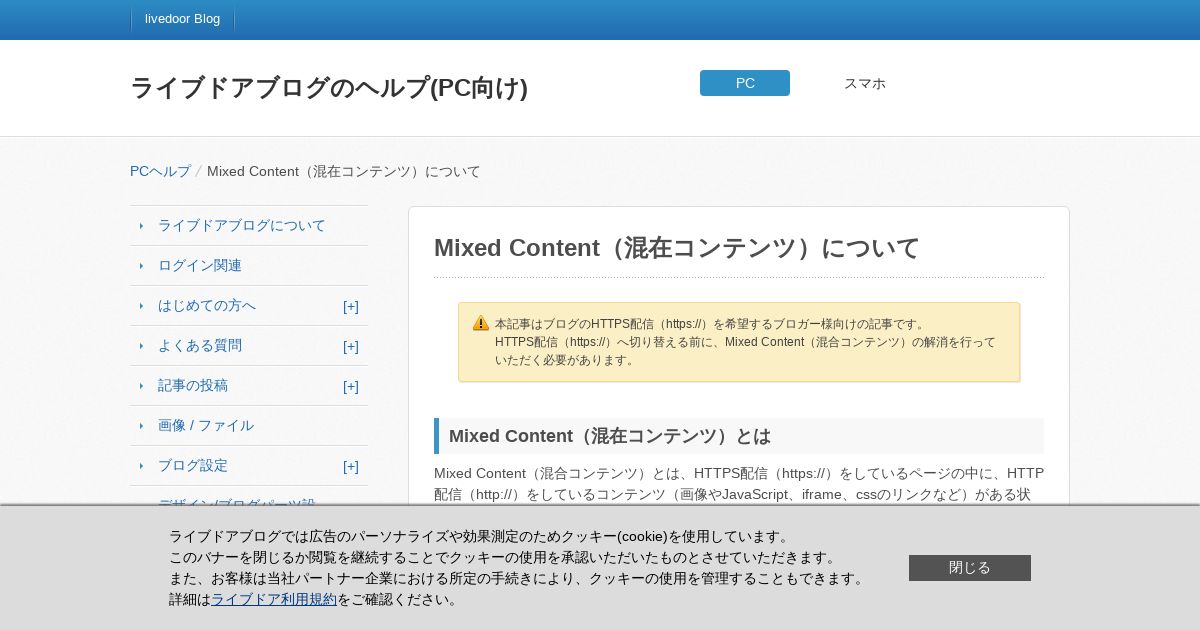Click the heading Mixed Content（混在コンテンツ）とは

pos(610,436)
